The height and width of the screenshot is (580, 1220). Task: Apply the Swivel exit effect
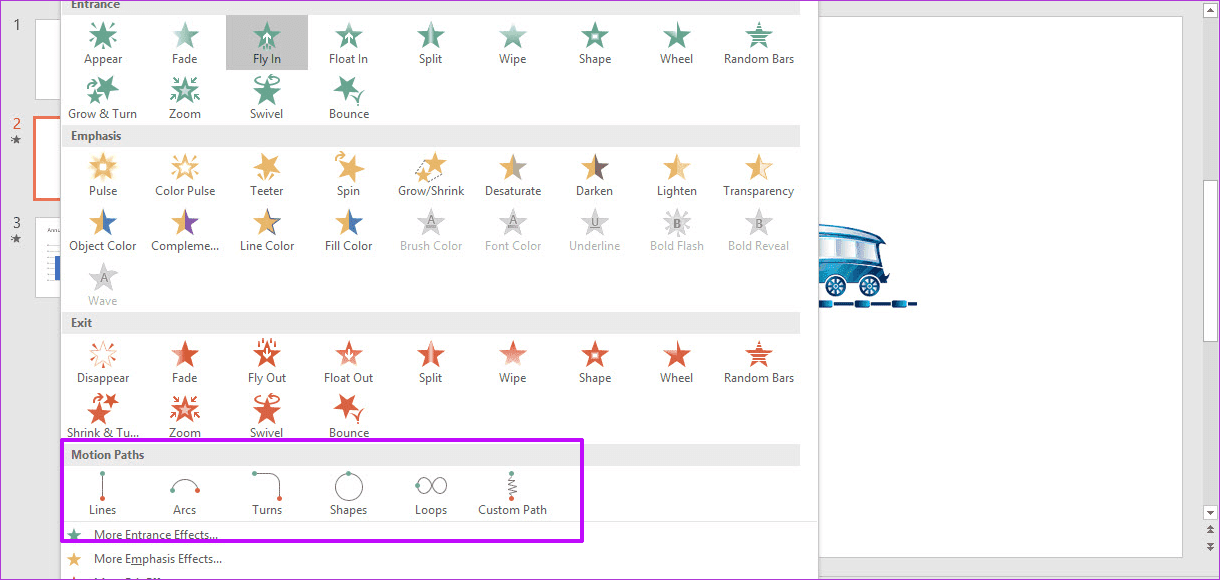point(267,416)
